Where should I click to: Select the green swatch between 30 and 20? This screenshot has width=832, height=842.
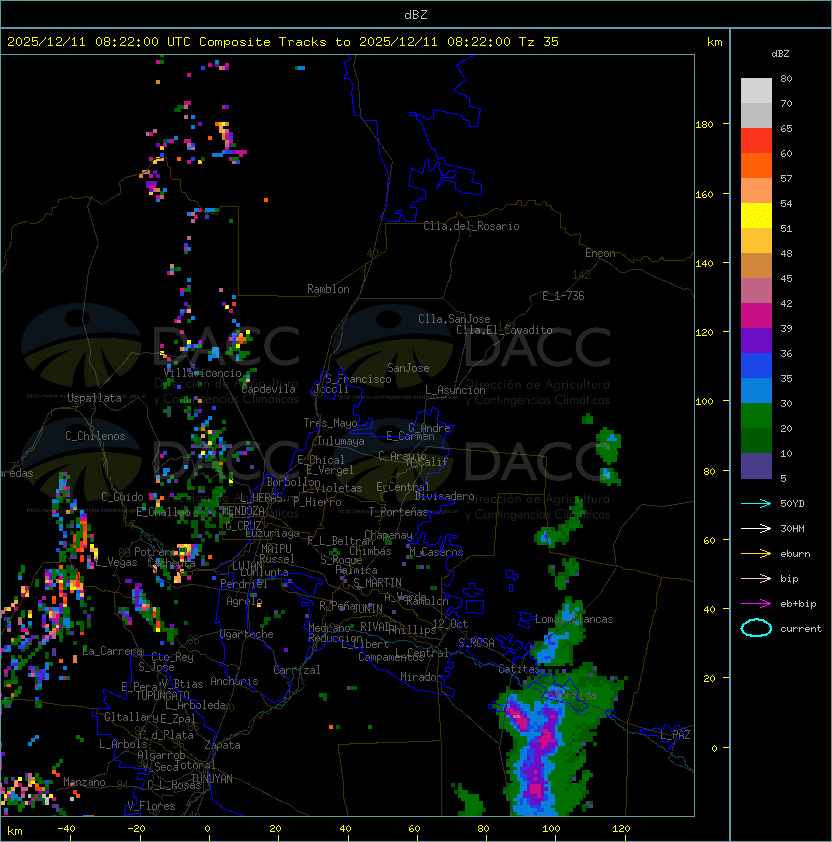pos(756,416)
